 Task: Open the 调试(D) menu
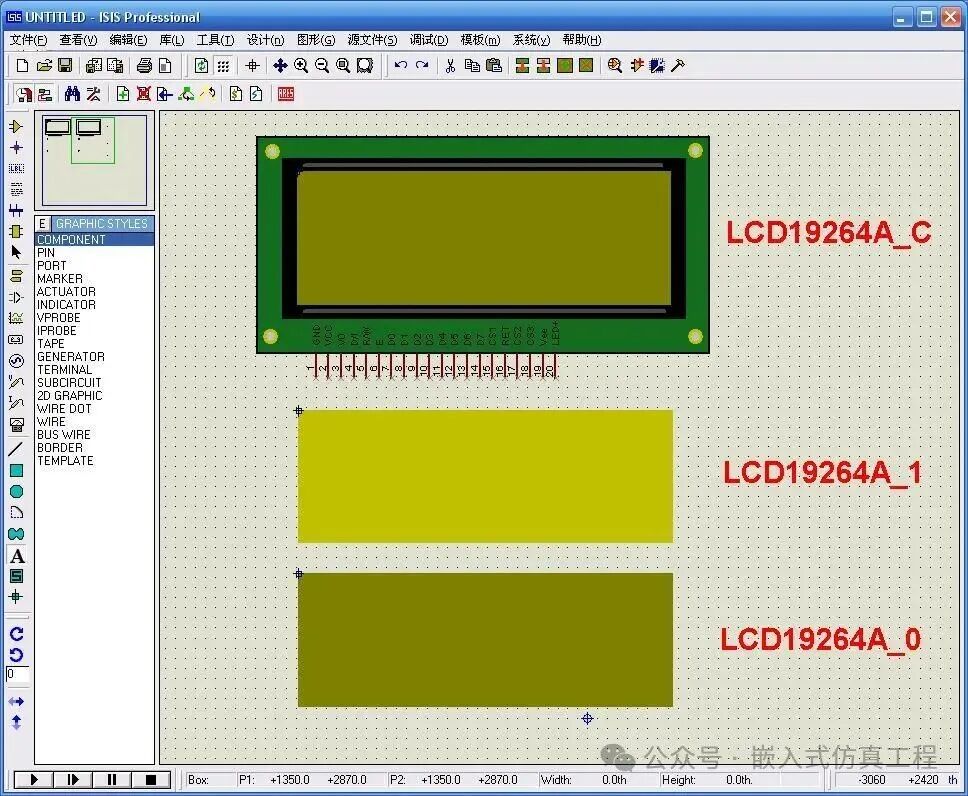coord(429,40)
